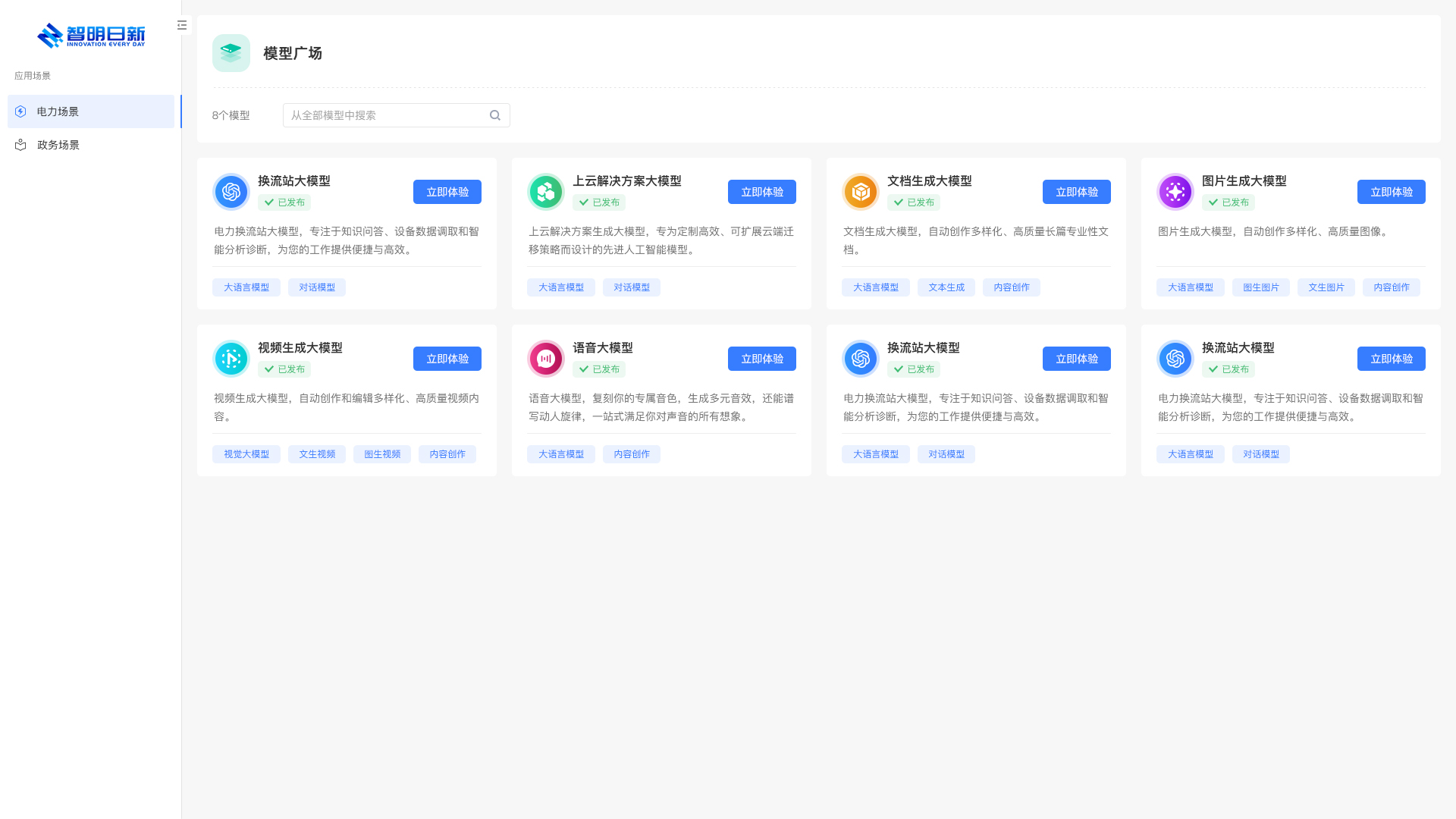
Task: Click 立即体验 for 文档生成大模型
Action: [x=1076, y=192]
